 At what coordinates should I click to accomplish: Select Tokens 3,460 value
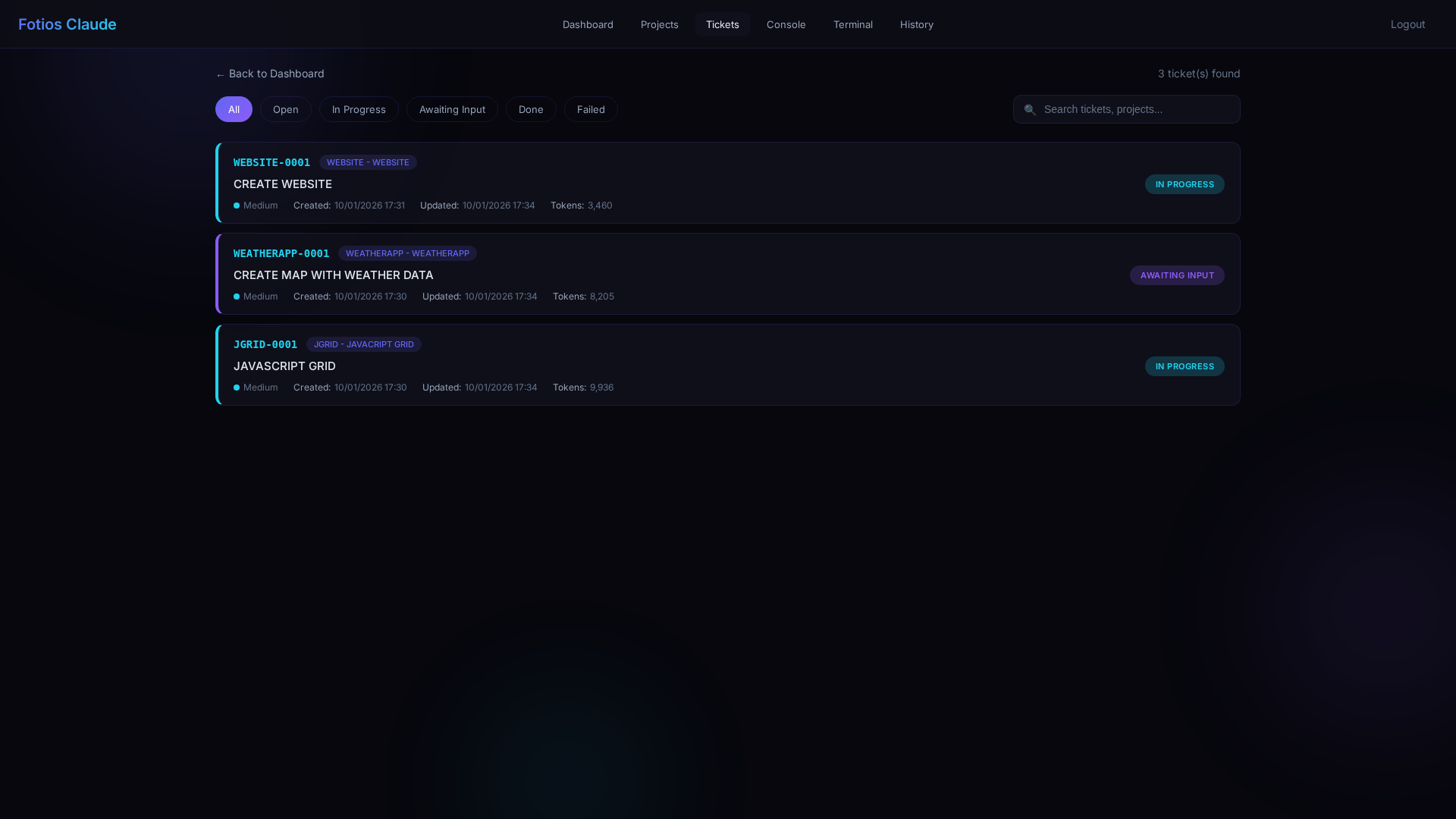click(600, 206)
